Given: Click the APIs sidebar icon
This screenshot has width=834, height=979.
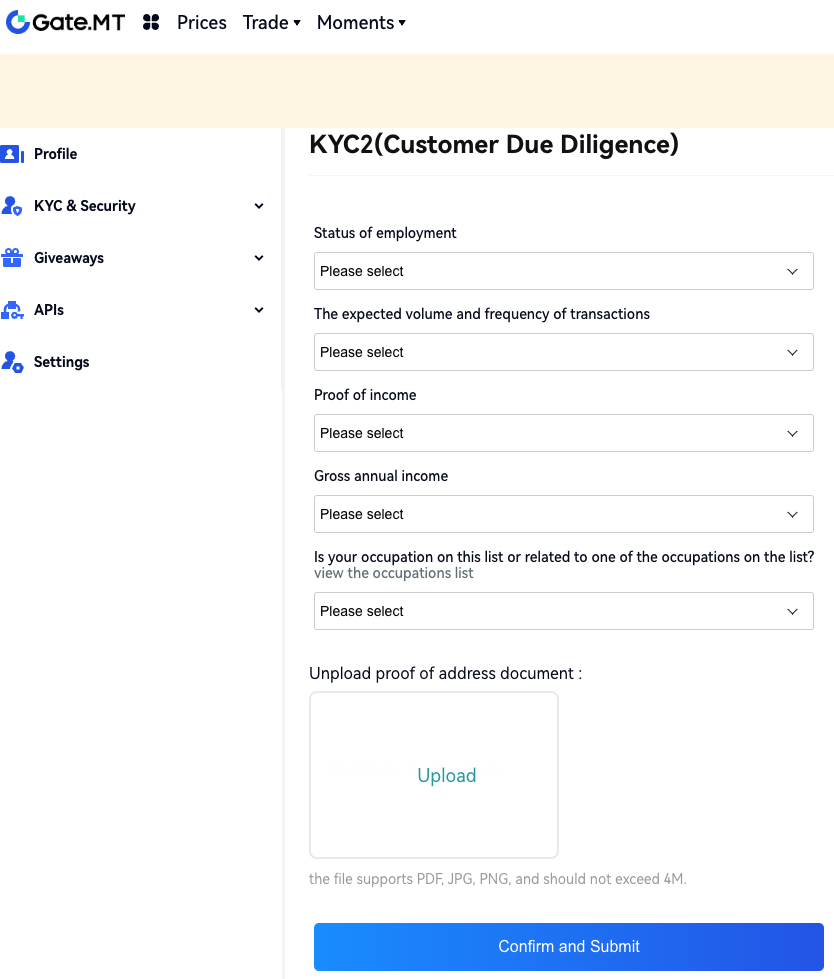Looking at the screenshot, I should 12,310.
